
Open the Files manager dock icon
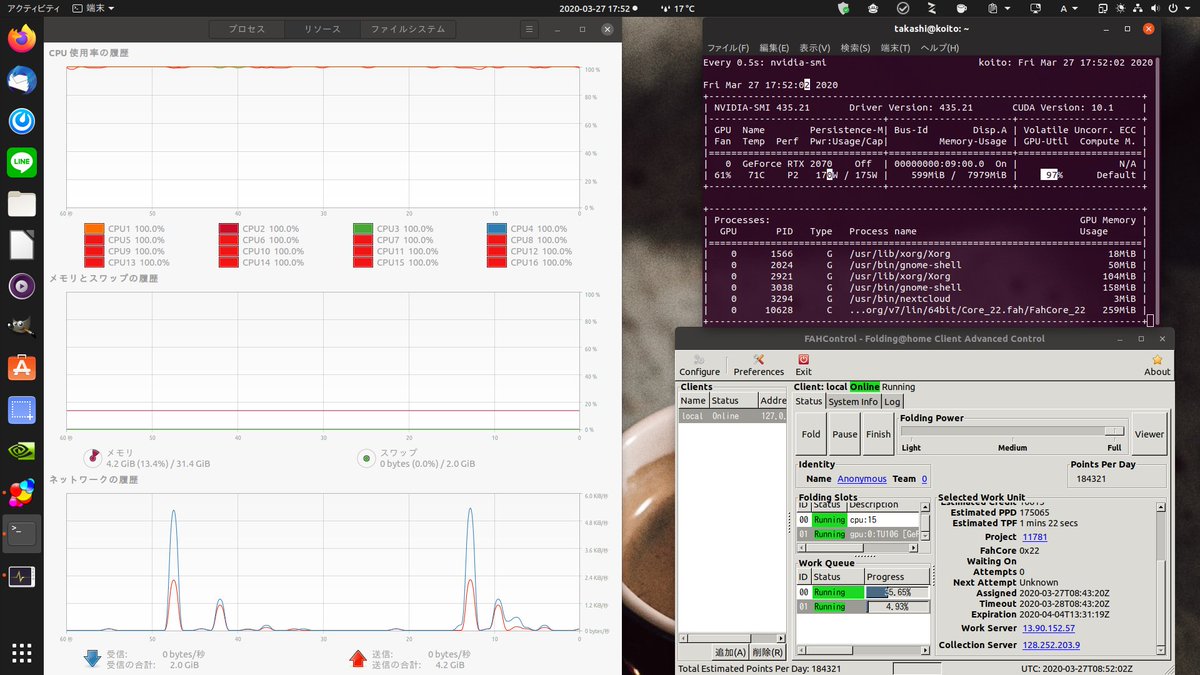pyautogui.click(x=22, y=204)
